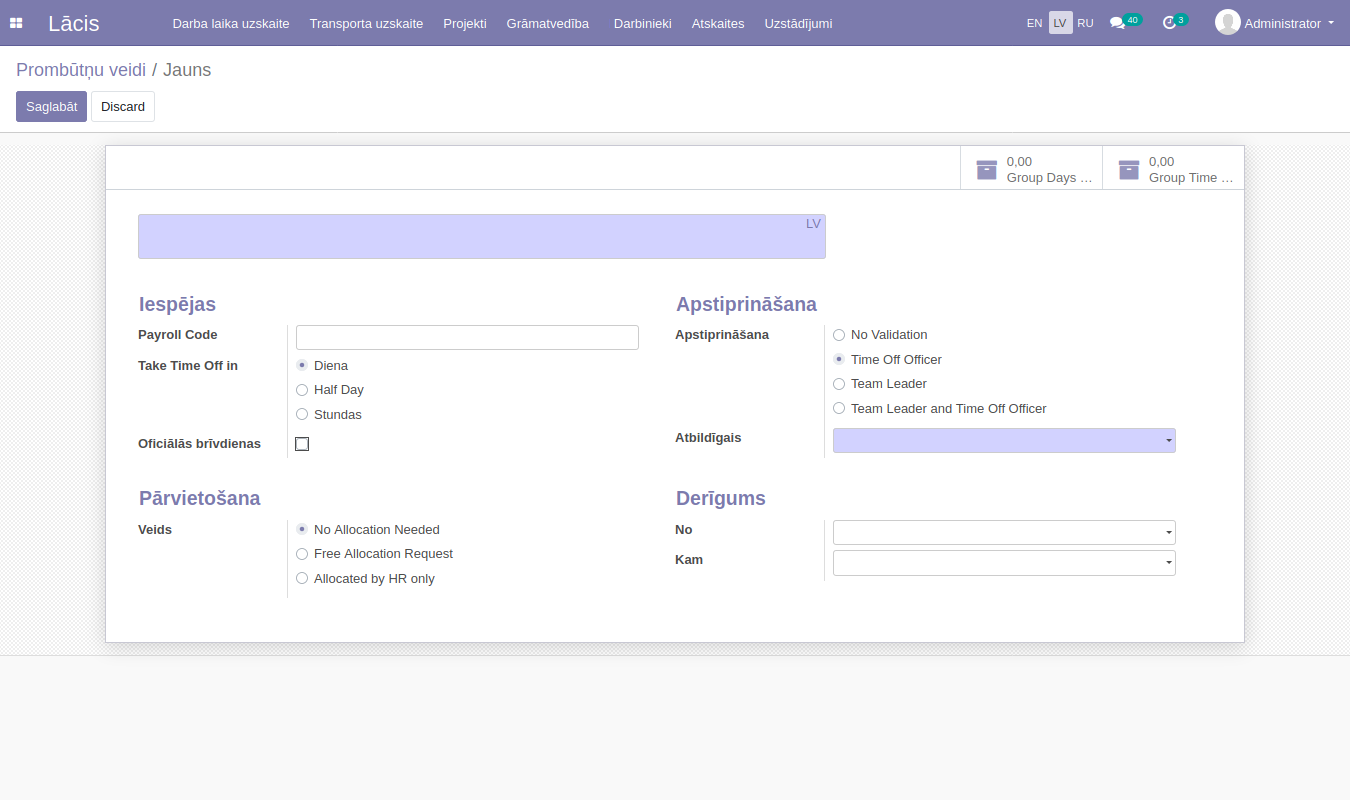Open the activities clock icon
The height and width of the screenshot is (800, 1350).
click(1169, 23)
